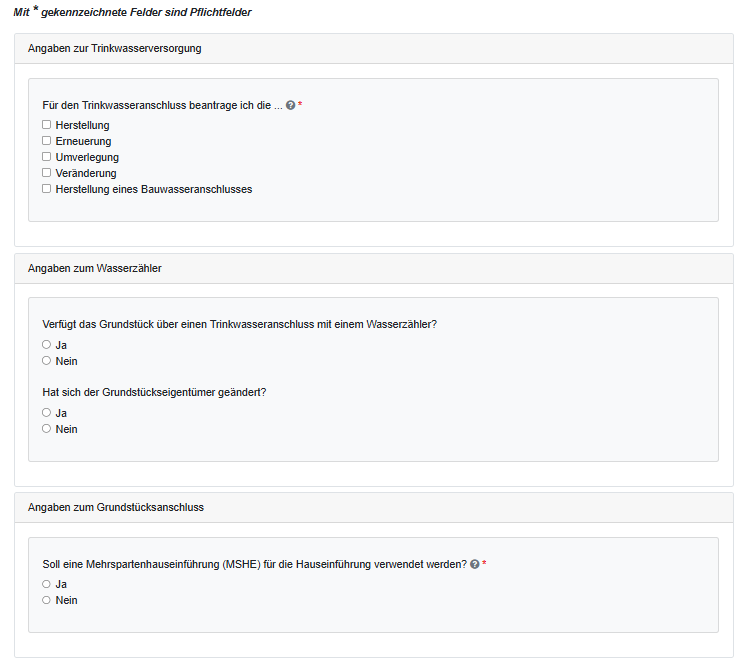Select Nein for Grundstückseigentümer geändert
The image size is (738, 662).
46,429
